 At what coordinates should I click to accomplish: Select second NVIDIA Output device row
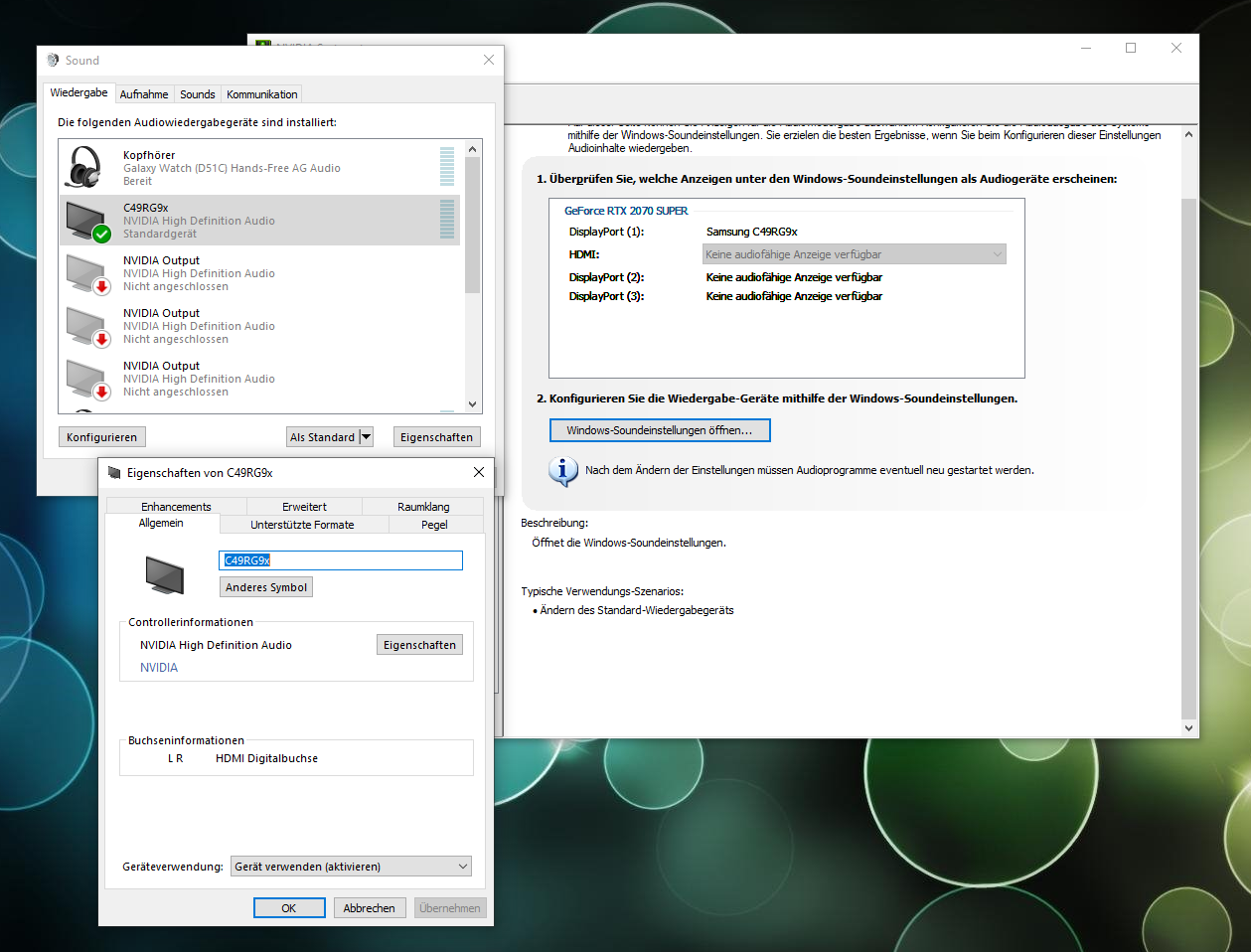[x=261, y=326]
